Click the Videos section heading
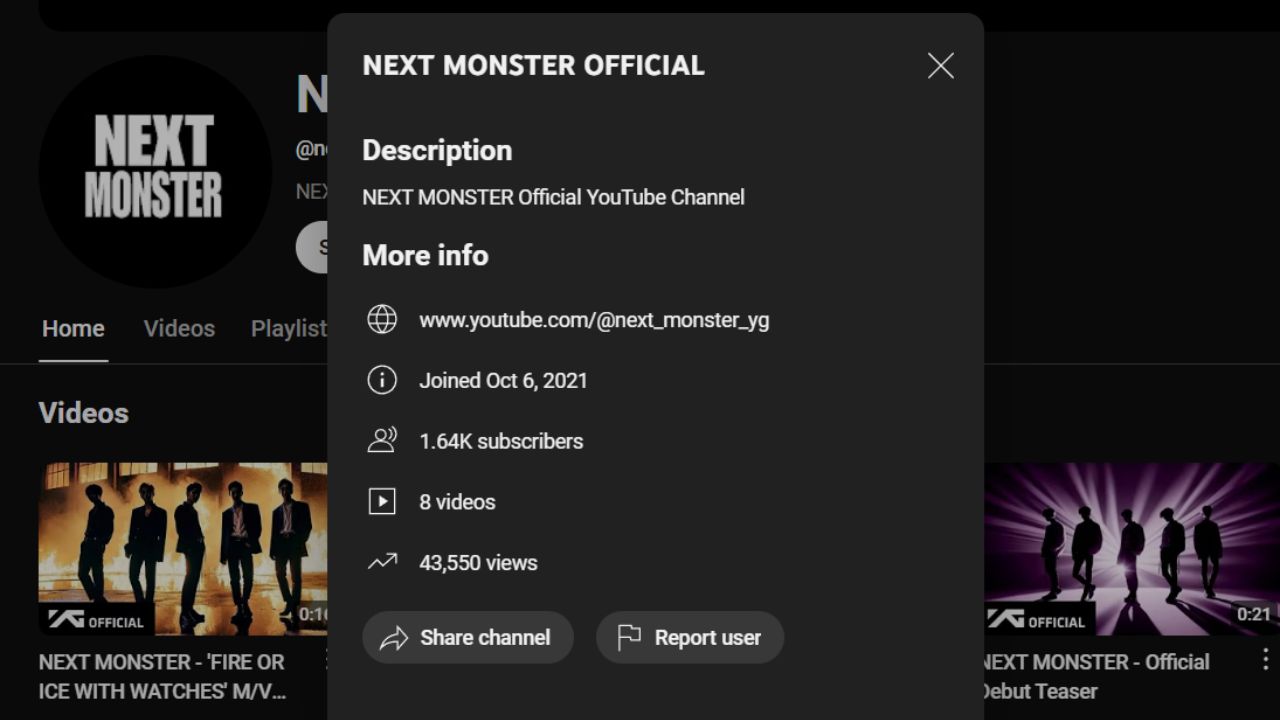This screenshot has height=720, width=1280. (84, 413)
